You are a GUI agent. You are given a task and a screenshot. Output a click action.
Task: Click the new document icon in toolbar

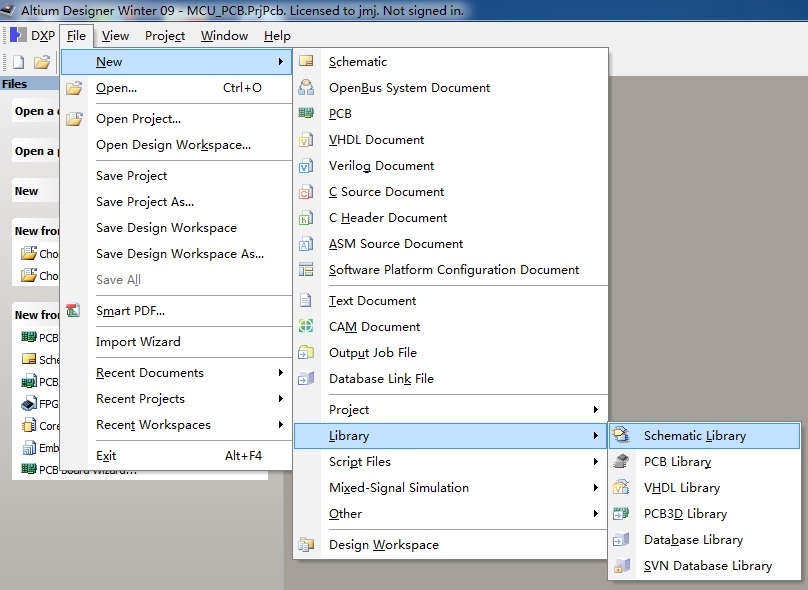pos(19,62)
